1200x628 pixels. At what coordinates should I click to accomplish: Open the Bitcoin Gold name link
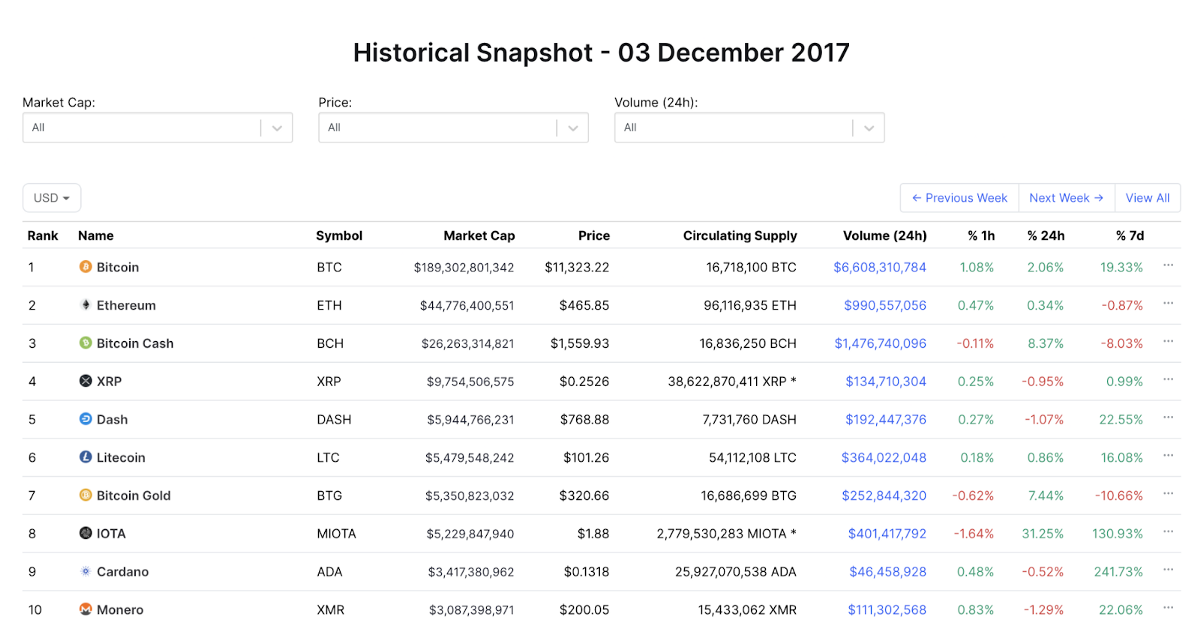[133, 495]
